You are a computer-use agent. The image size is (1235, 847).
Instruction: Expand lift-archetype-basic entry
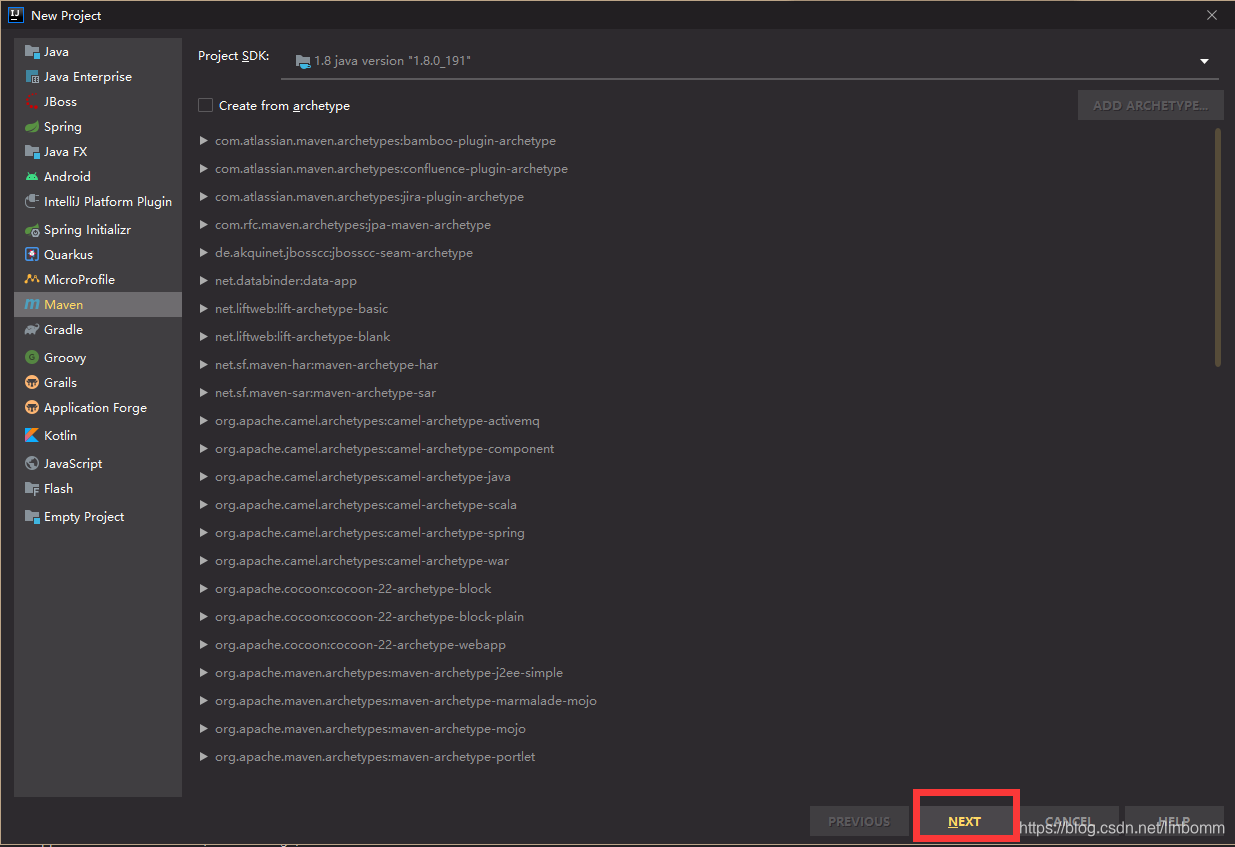click(x=204, y=309)
